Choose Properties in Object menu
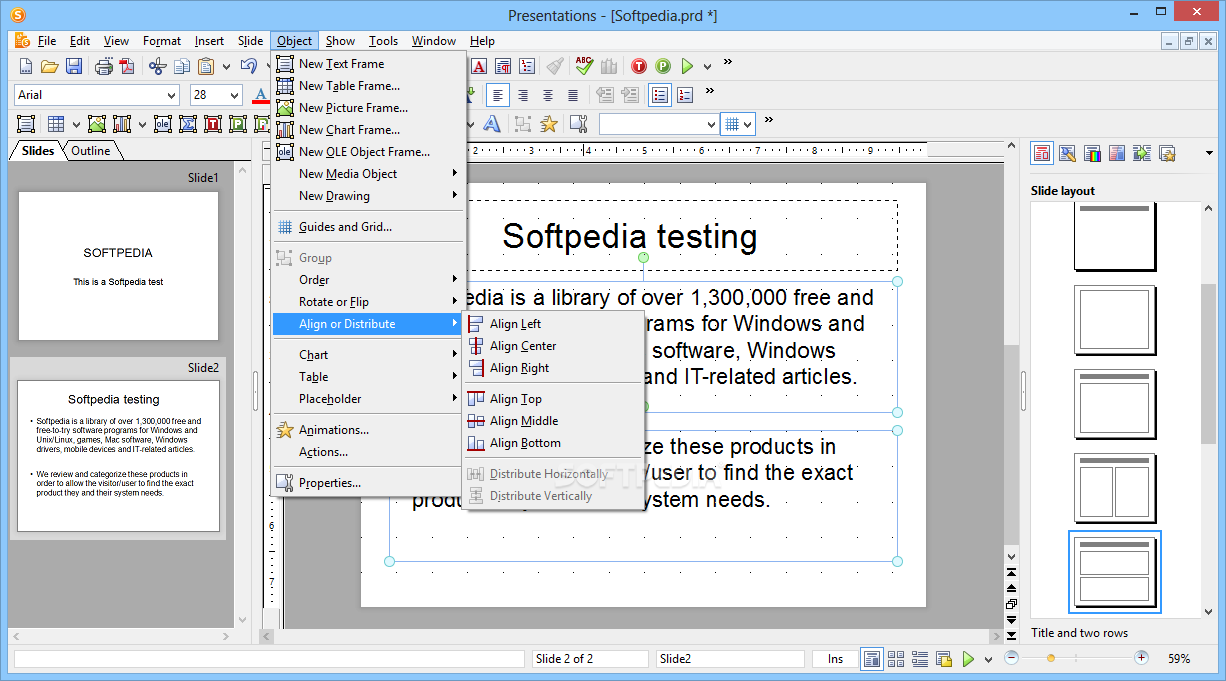The image size is (1226, 681). (x=369, y=483)
